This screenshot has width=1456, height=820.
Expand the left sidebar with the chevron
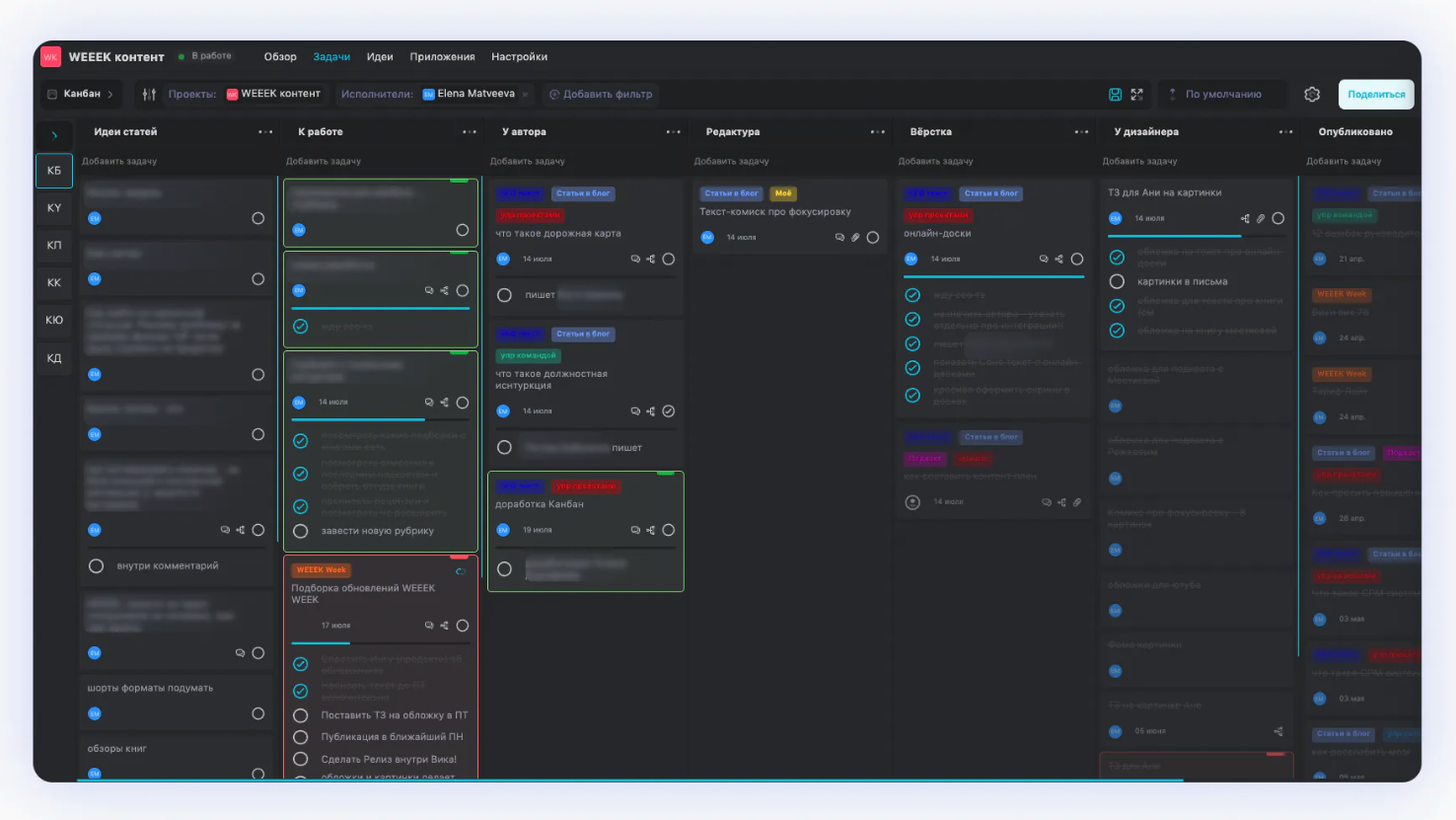(54, 135)
